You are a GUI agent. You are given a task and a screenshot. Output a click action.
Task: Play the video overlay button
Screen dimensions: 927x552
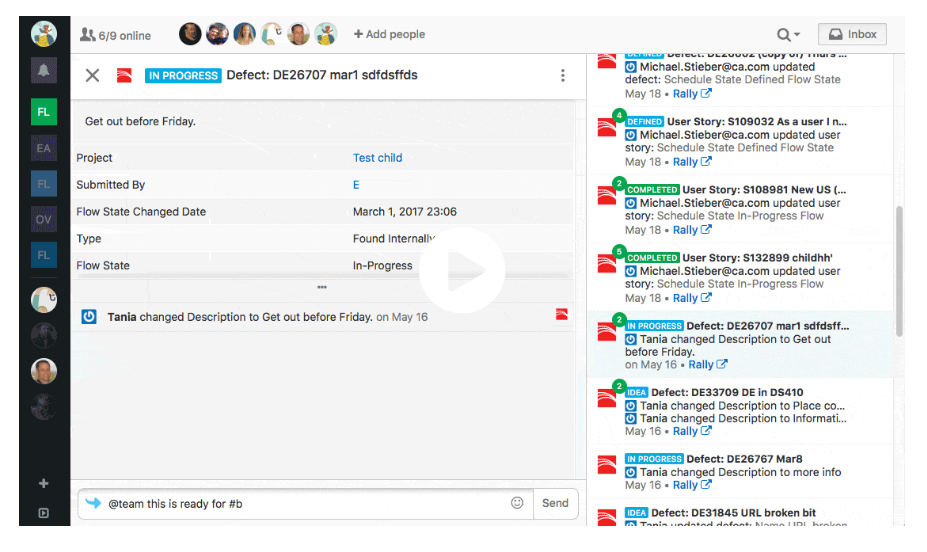pos(462,271)
